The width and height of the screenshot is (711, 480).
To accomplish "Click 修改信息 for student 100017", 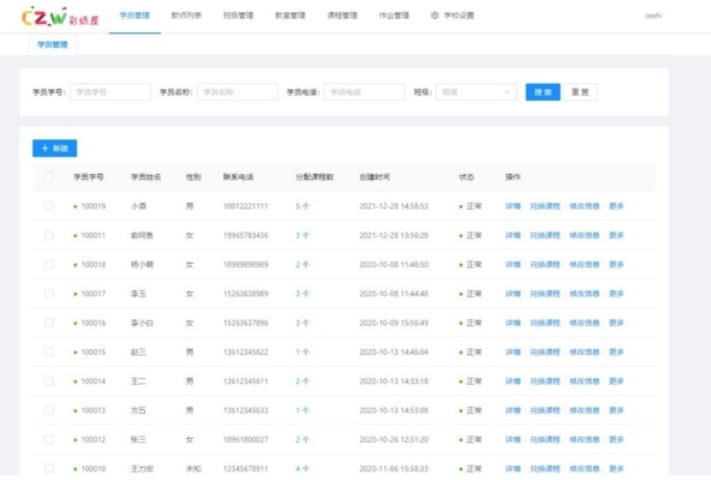I will tap(584, 294).
